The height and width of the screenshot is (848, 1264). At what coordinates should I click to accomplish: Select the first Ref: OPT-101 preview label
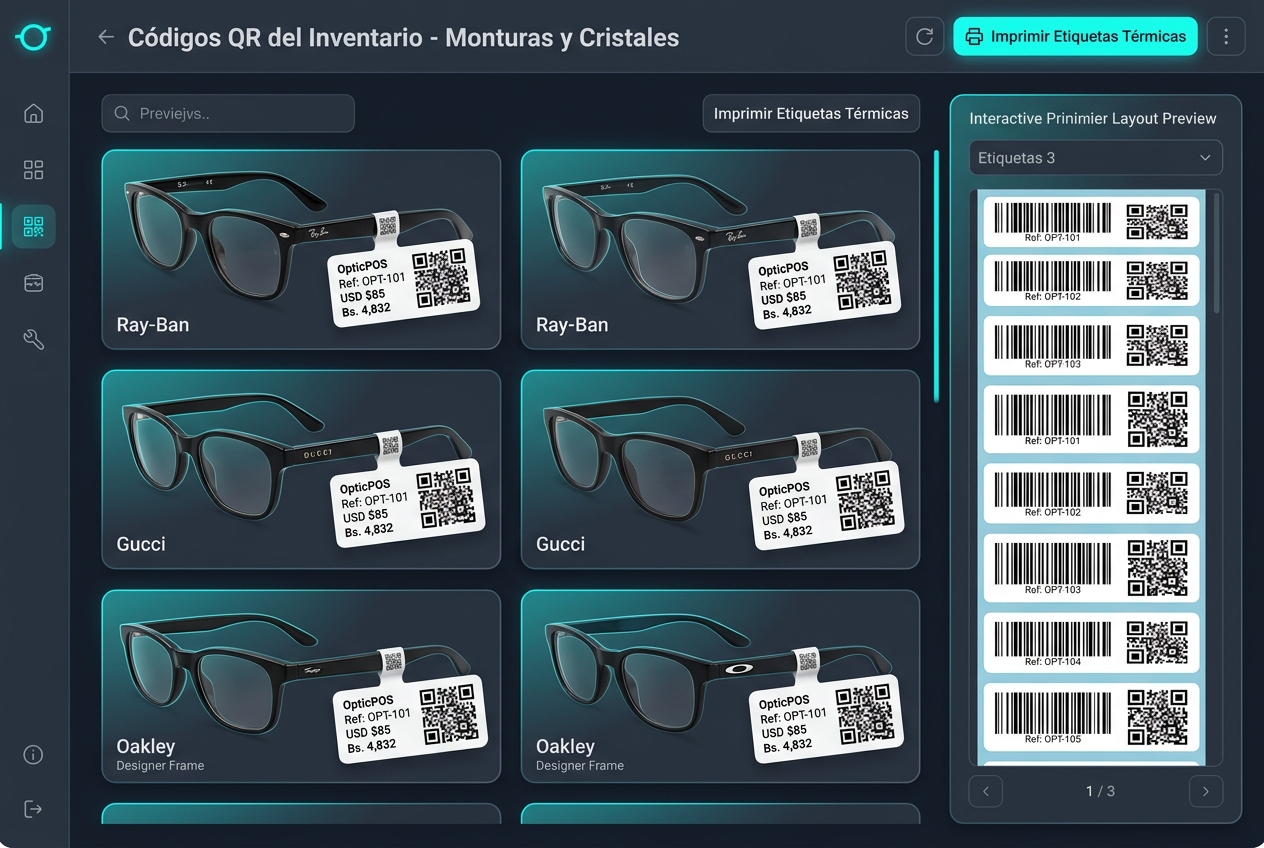[1091, 222]
